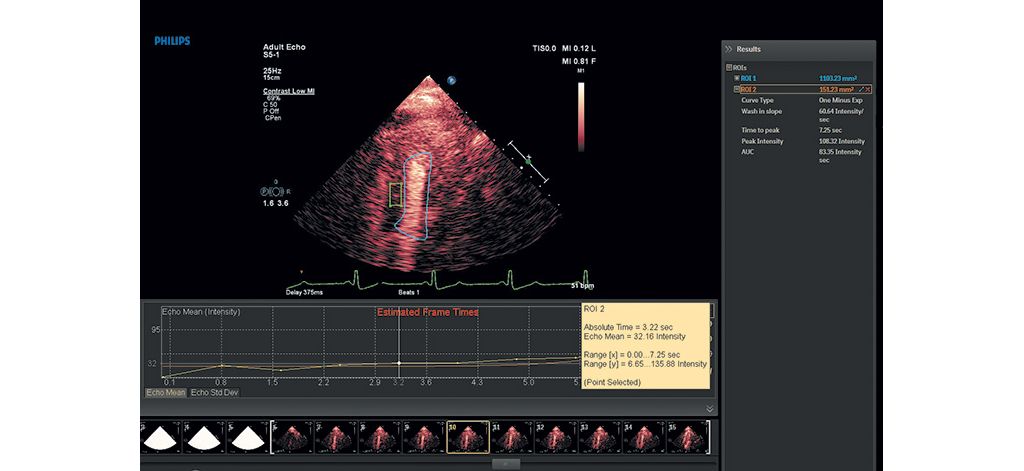Expand the ROI 1 tree entry
This screenshot has width=1024, height=471.
pyautogui.click(x=737, y=78)
